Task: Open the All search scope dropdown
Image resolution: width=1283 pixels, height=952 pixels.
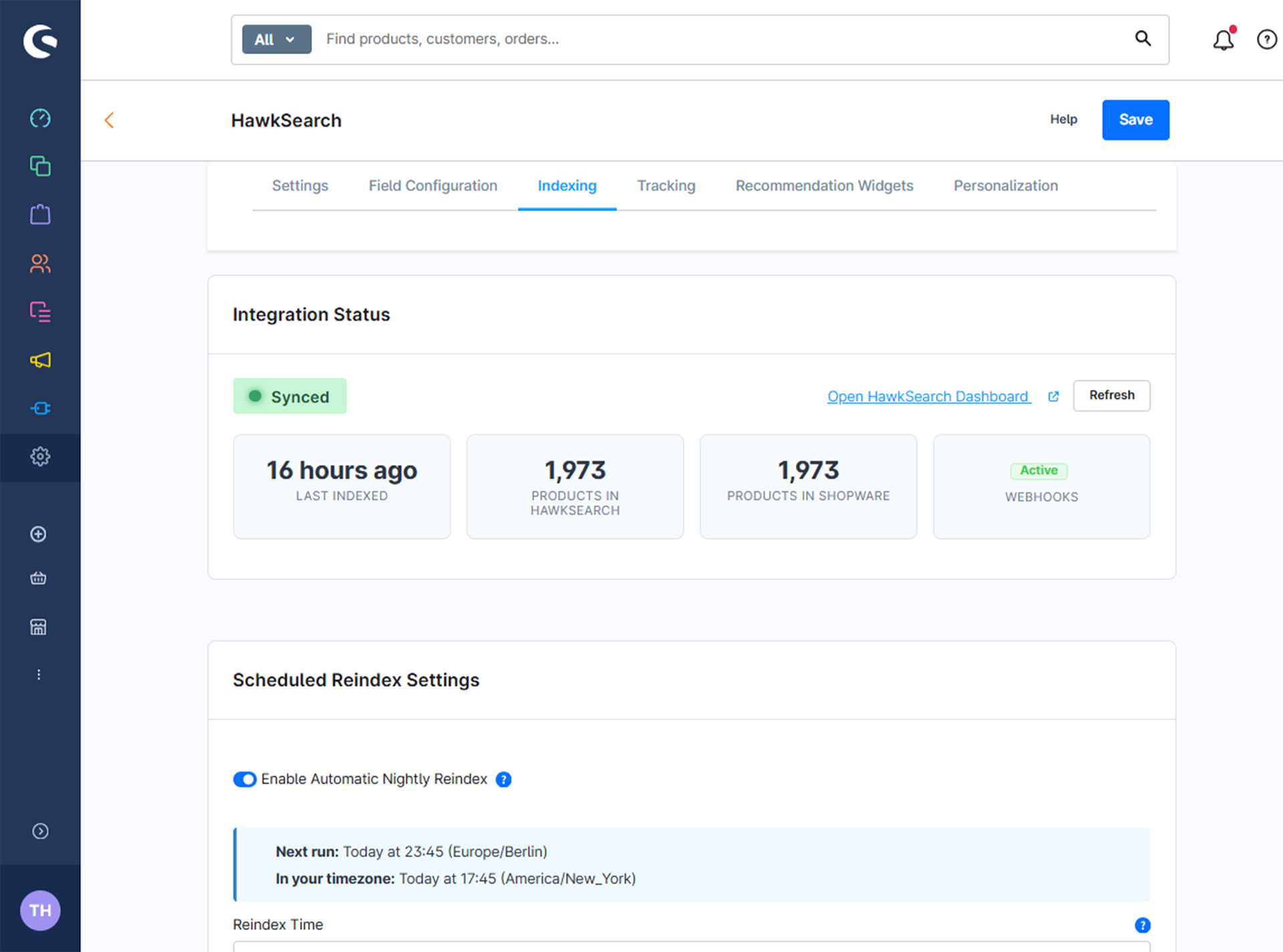Action: click(277, 39)
